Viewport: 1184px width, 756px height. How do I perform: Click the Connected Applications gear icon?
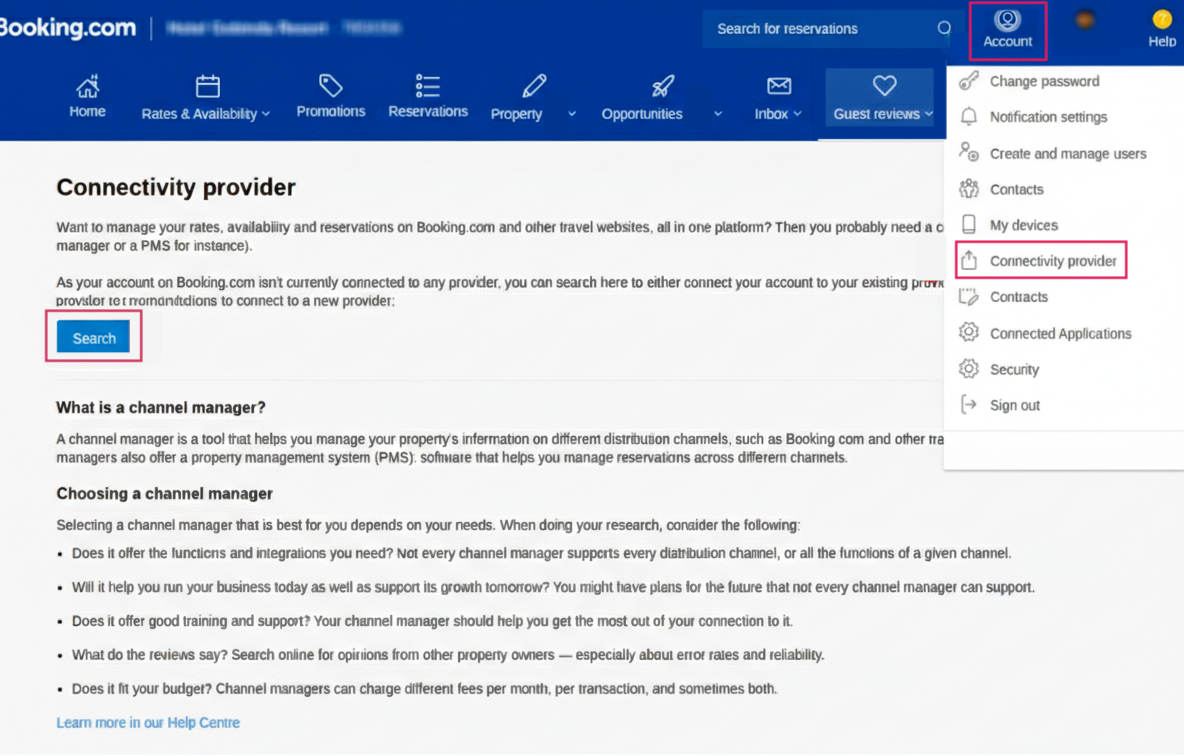click(x=969, y=332)
